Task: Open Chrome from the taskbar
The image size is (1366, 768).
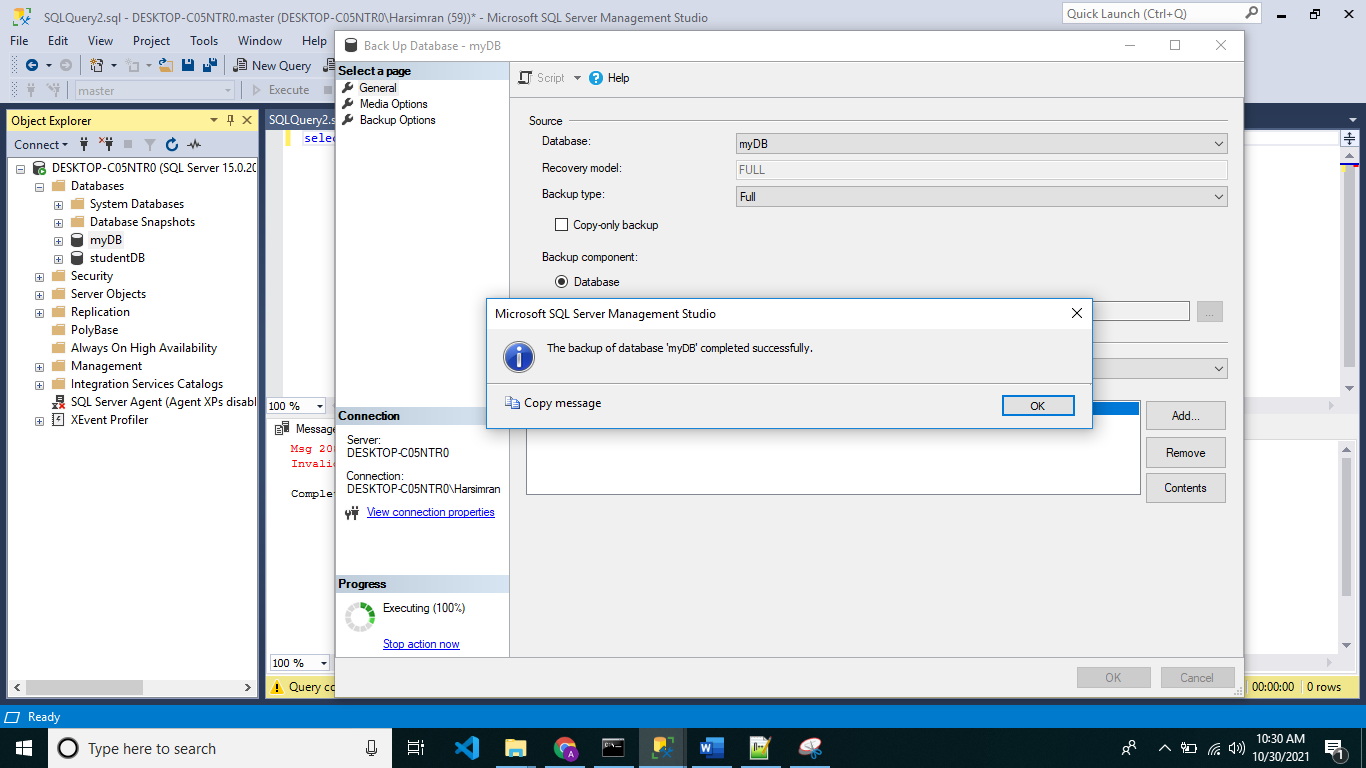Action: click(565, 748)
